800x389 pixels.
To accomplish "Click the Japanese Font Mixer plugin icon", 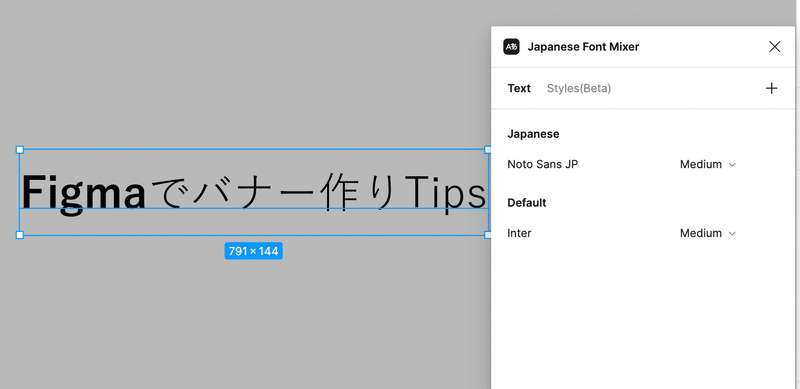I will click(x=511, y=47).
